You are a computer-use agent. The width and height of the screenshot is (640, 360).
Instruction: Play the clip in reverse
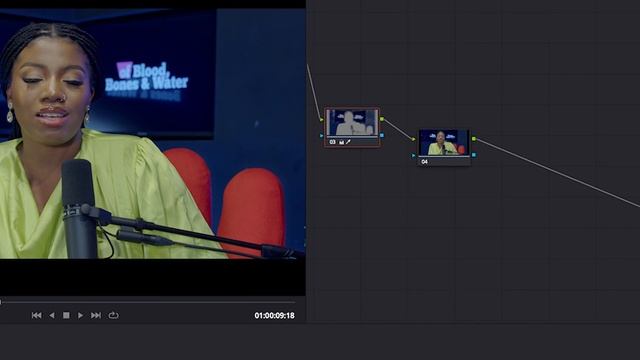52,315
